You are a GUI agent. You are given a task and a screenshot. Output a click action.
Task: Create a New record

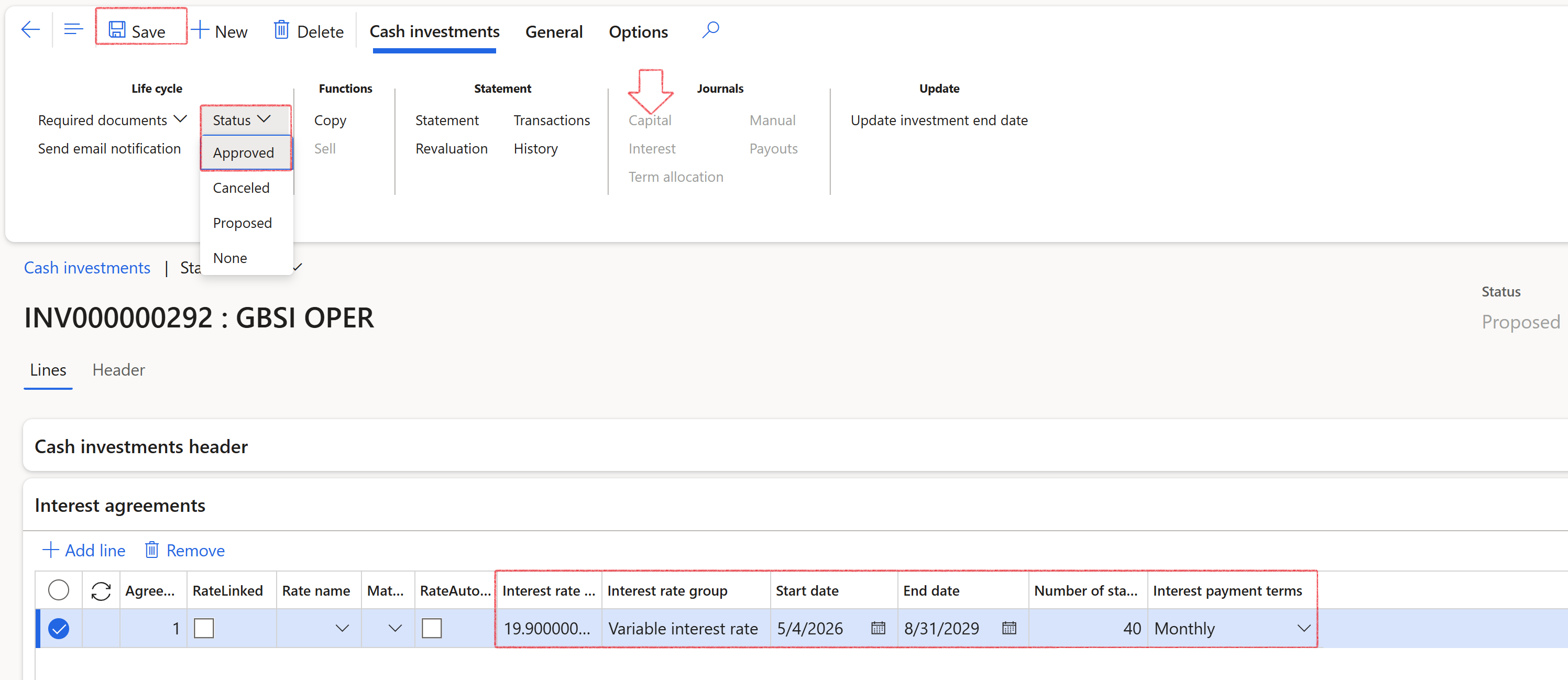click(219, 31)
